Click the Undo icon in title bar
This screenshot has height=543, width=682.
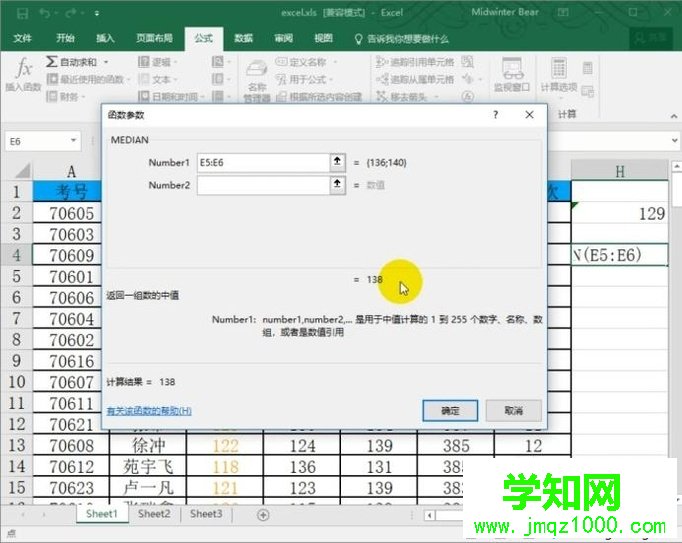coord(44,13)
